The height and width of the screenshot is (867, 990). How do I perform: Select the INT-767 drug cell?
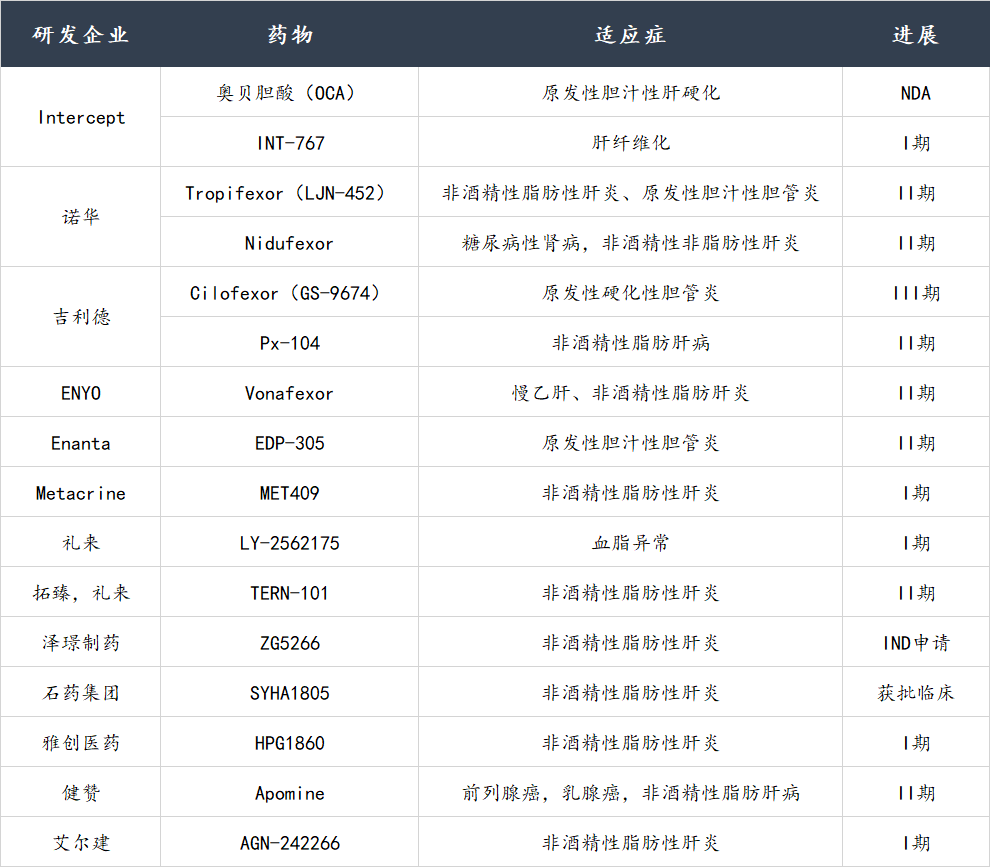(289, 142)
